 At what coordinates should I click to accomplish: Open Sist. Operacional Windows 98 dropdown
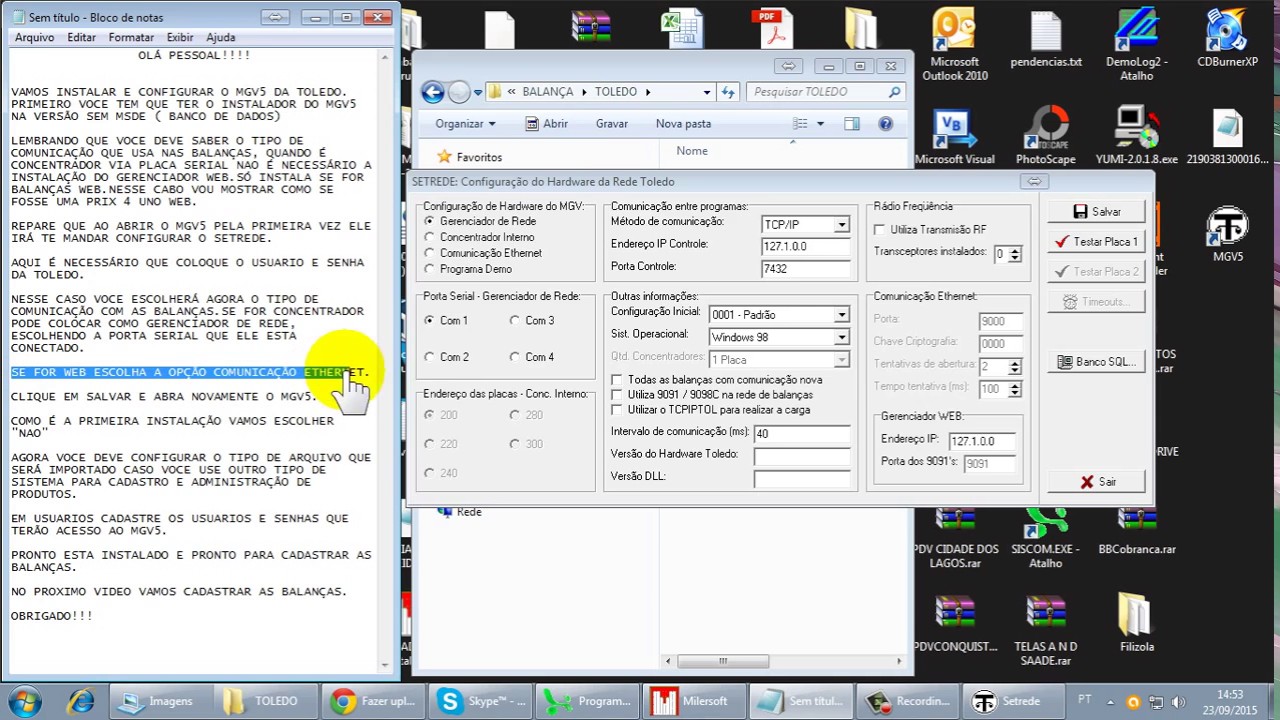842,337
